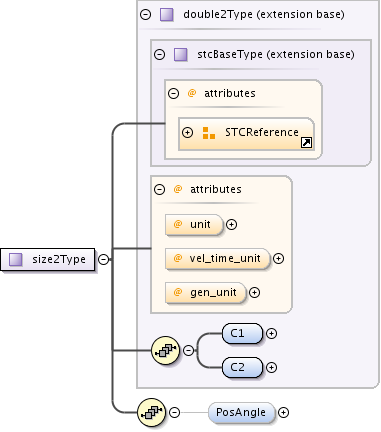Collapse the size2Type node
Viewport: 381px width, 432px height.
pos(104,259)
